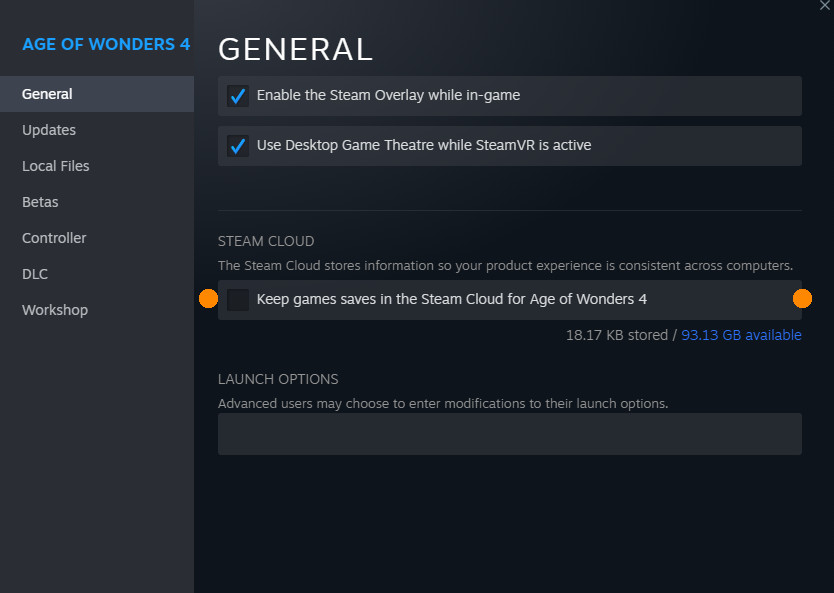Enable Steam Cloud saves for Age of Wonders 4

pyautogui.click(x=238, y=300)
